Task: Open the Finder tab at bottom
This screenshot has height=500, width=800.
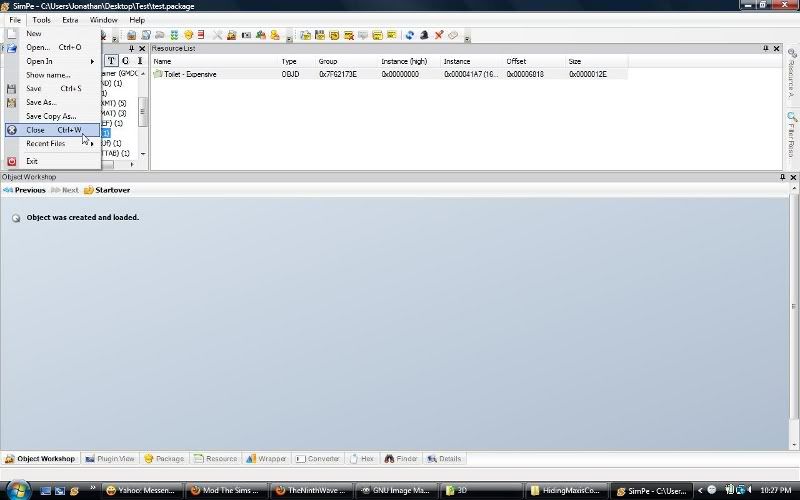Action: [401, 459]
